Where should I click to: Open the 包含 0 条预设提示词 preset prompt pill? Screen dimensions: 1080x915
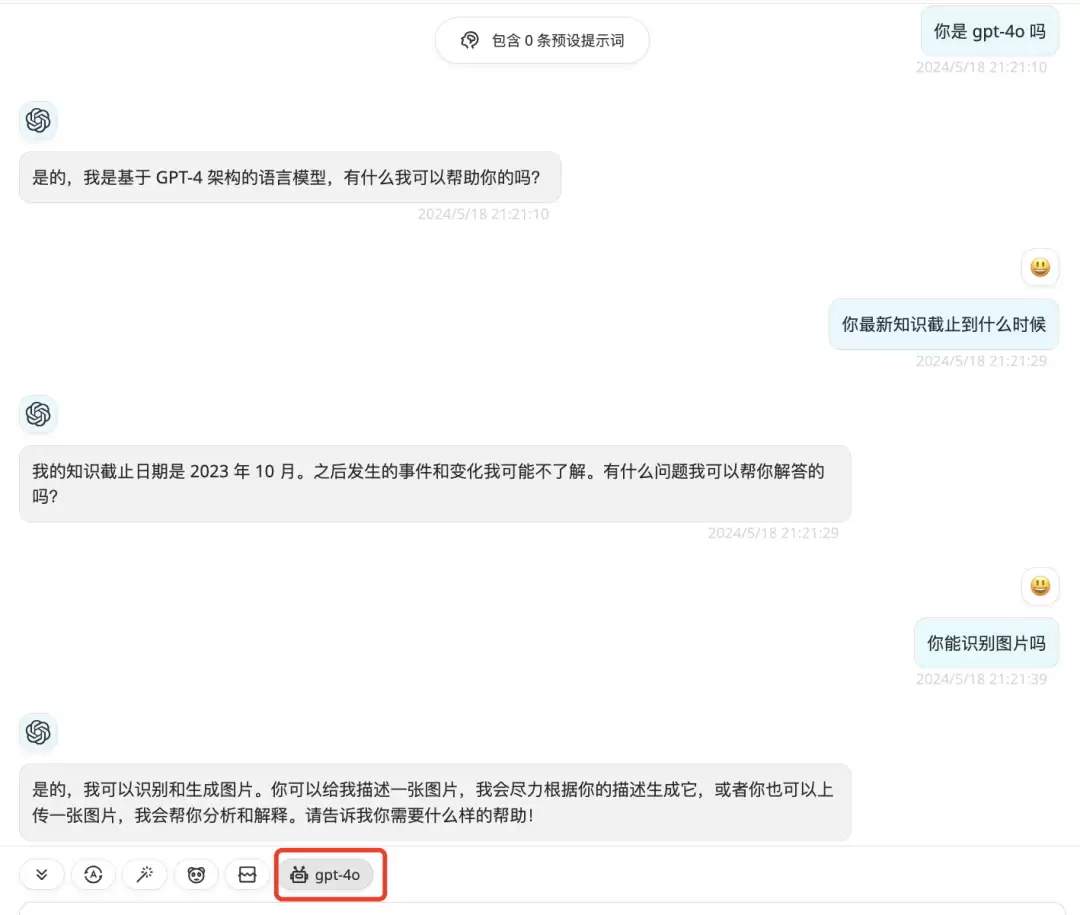[x=542, y=41]
